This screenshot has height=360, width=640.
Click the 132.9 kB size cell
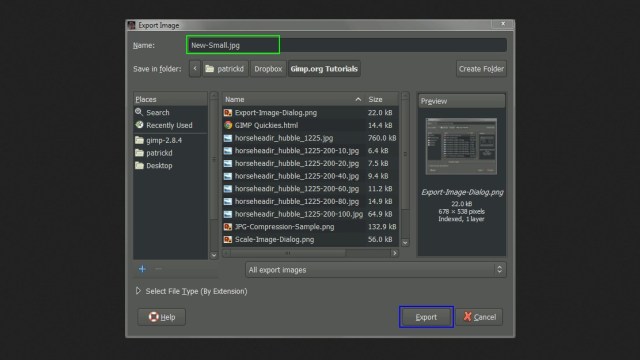pyautogui.click(x=382, y=227)
